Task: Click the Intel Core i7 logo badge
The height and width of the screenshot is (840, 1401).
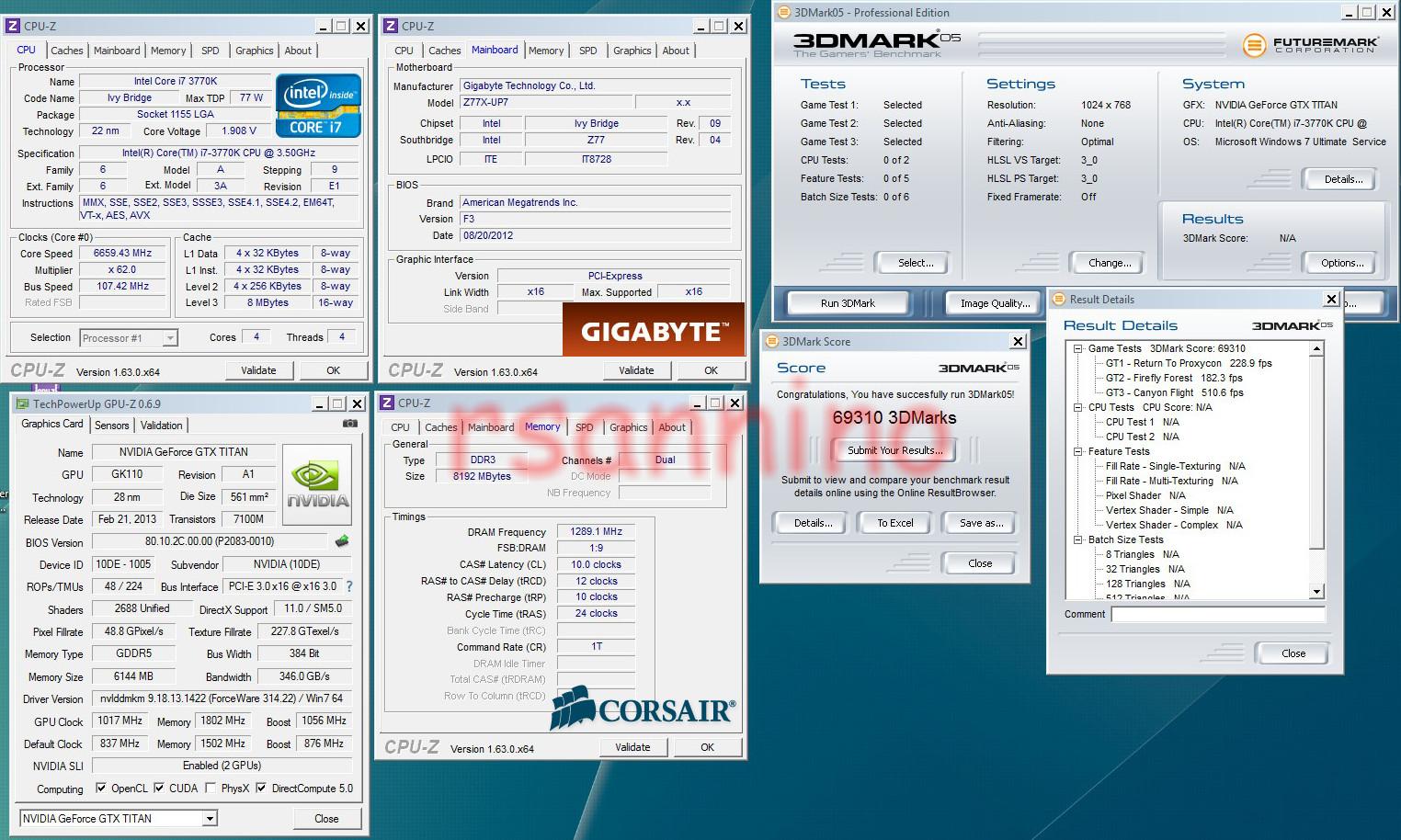Action: pyautogui.click(x=319, y=106)
